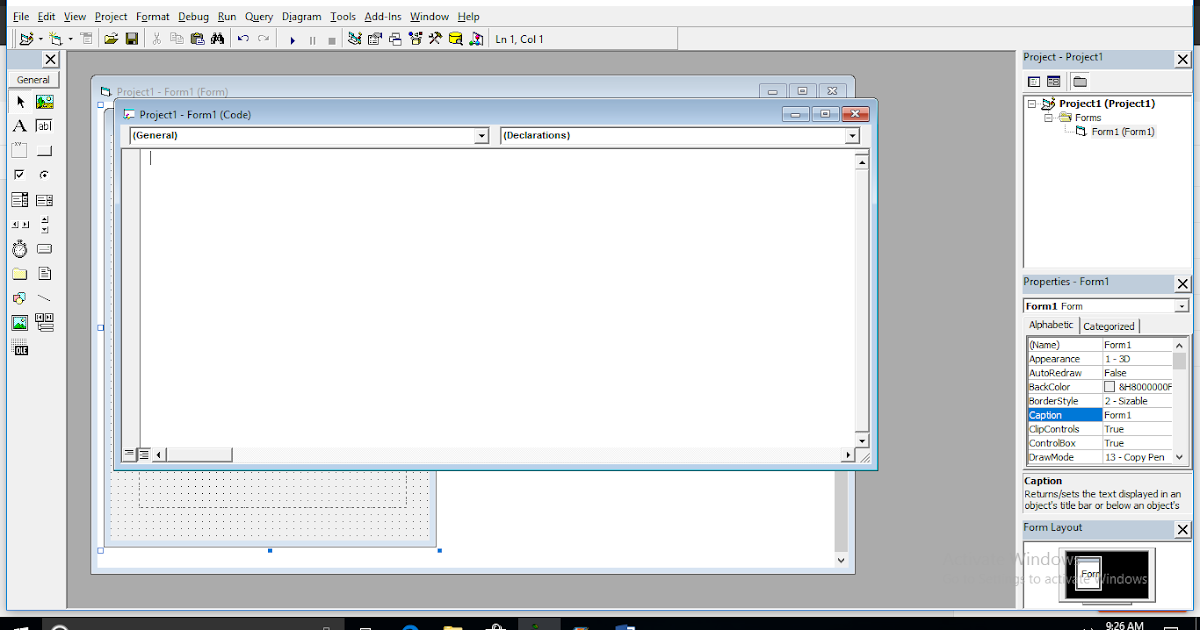This screenshot has height=630, width=1200.
Task: Select the PictureBox tool from the toolbox
Action: pyautogui.click(x=44, y=101)
